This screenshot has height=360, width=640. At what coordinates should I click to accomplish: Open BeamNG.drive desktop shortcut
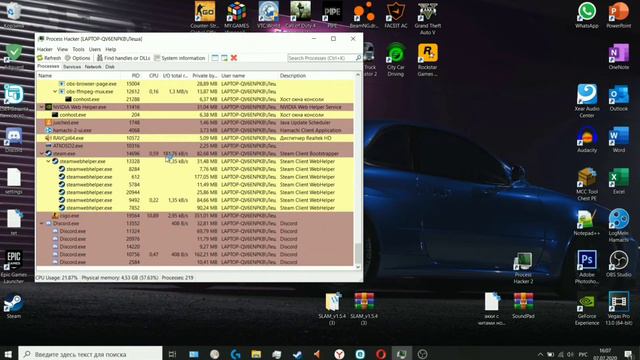coord(364,16)
